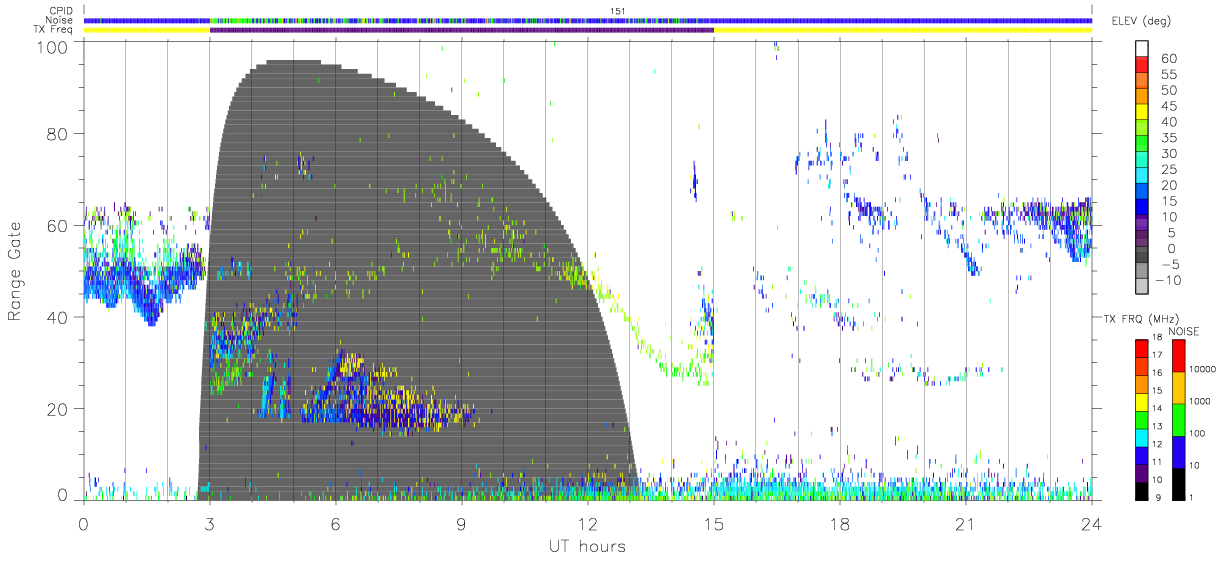Click the red segment of TX FRQ colorbar

pos(1142,347)
